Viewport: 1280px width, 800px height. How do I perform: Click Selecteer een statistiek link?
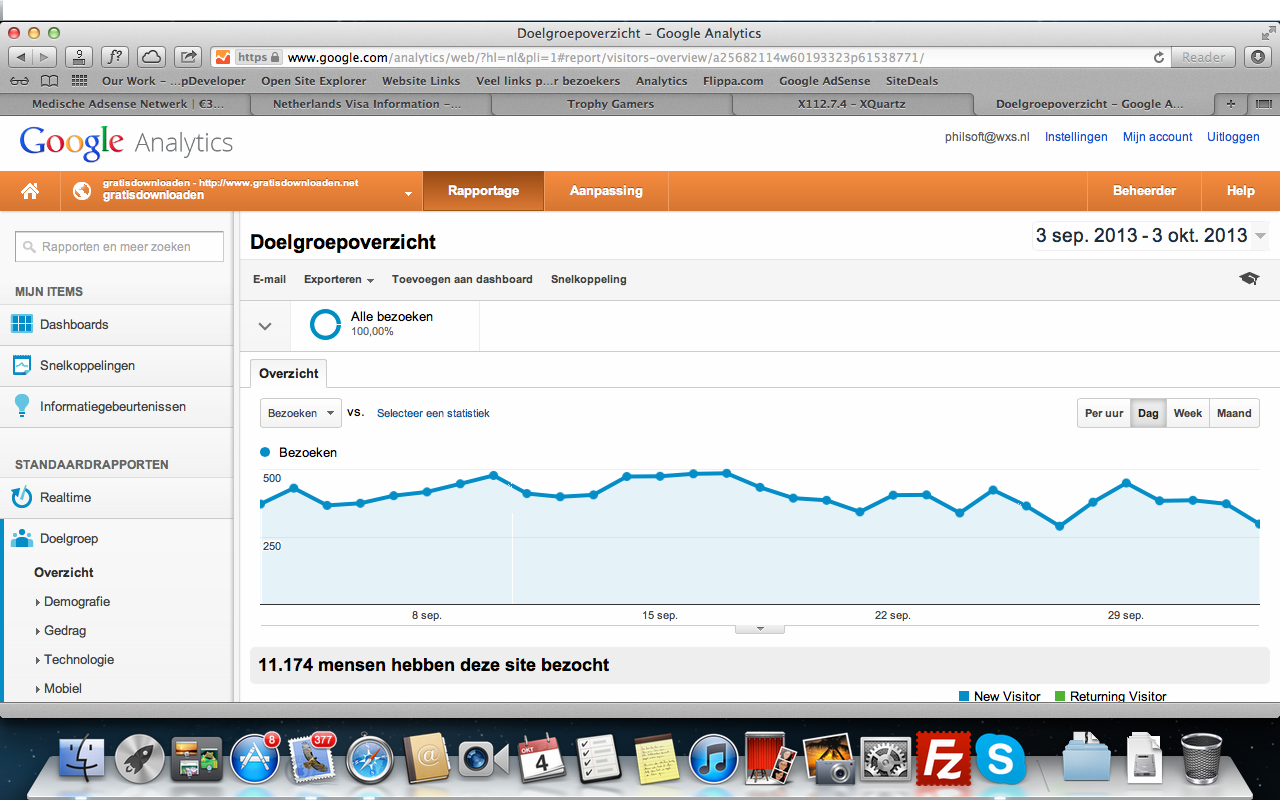click(x=433, y=413)
